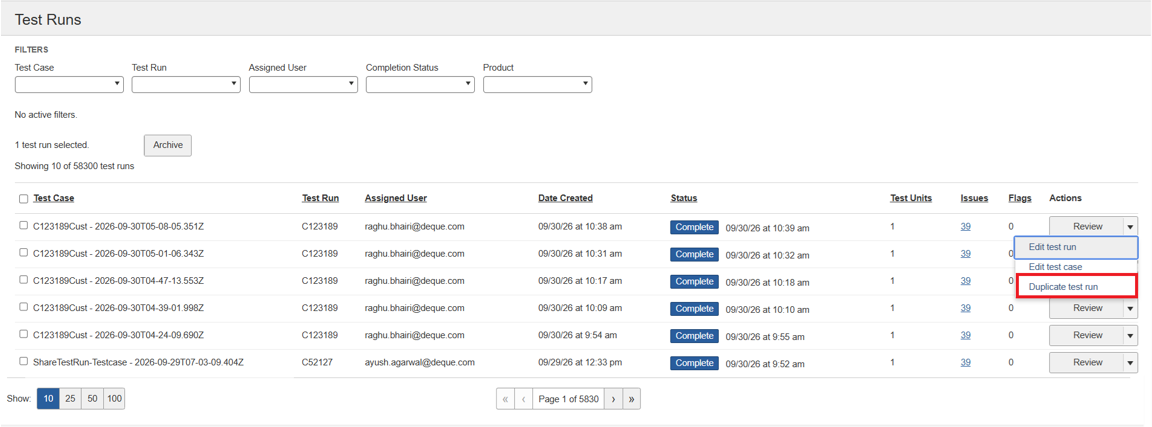The height and width of the screenshot is (427, 1152).
Task: Expand actions arrow for the 9:54 am test run
Action: pos(1130,336)
